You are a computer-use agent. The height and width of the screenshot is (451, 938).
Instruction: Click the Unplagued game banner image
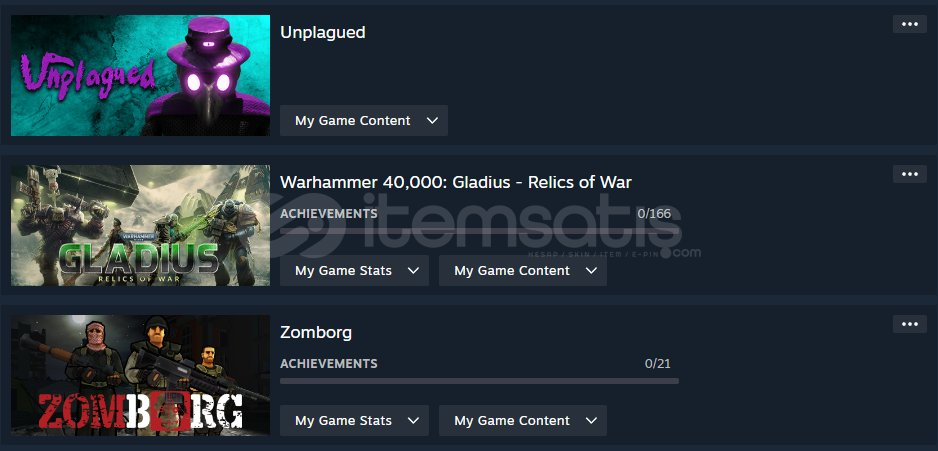pyautogui.click(x=141, y=75)
